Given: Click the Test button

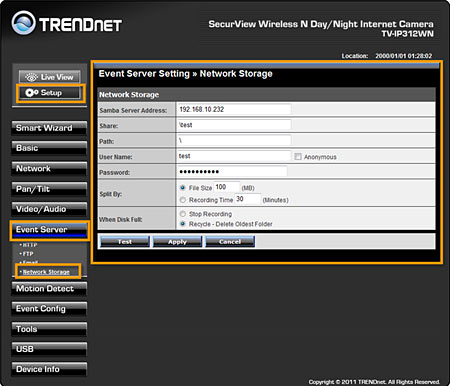Looking at the screenshot, I should click(125, 242).
